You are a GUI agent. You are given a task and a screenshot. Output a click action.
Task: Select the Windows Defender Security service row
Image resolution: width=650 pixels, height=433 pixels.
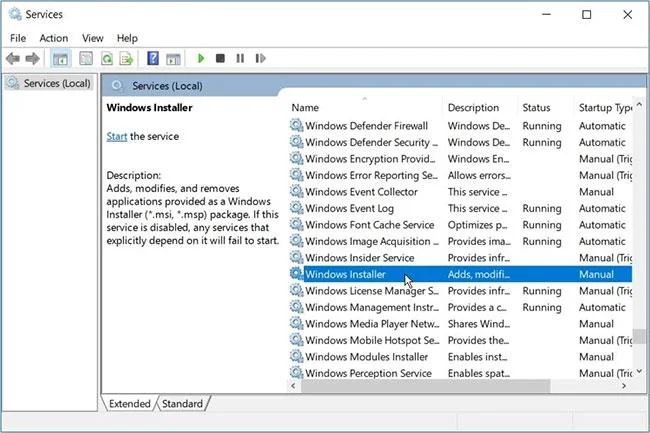(461, 142)
